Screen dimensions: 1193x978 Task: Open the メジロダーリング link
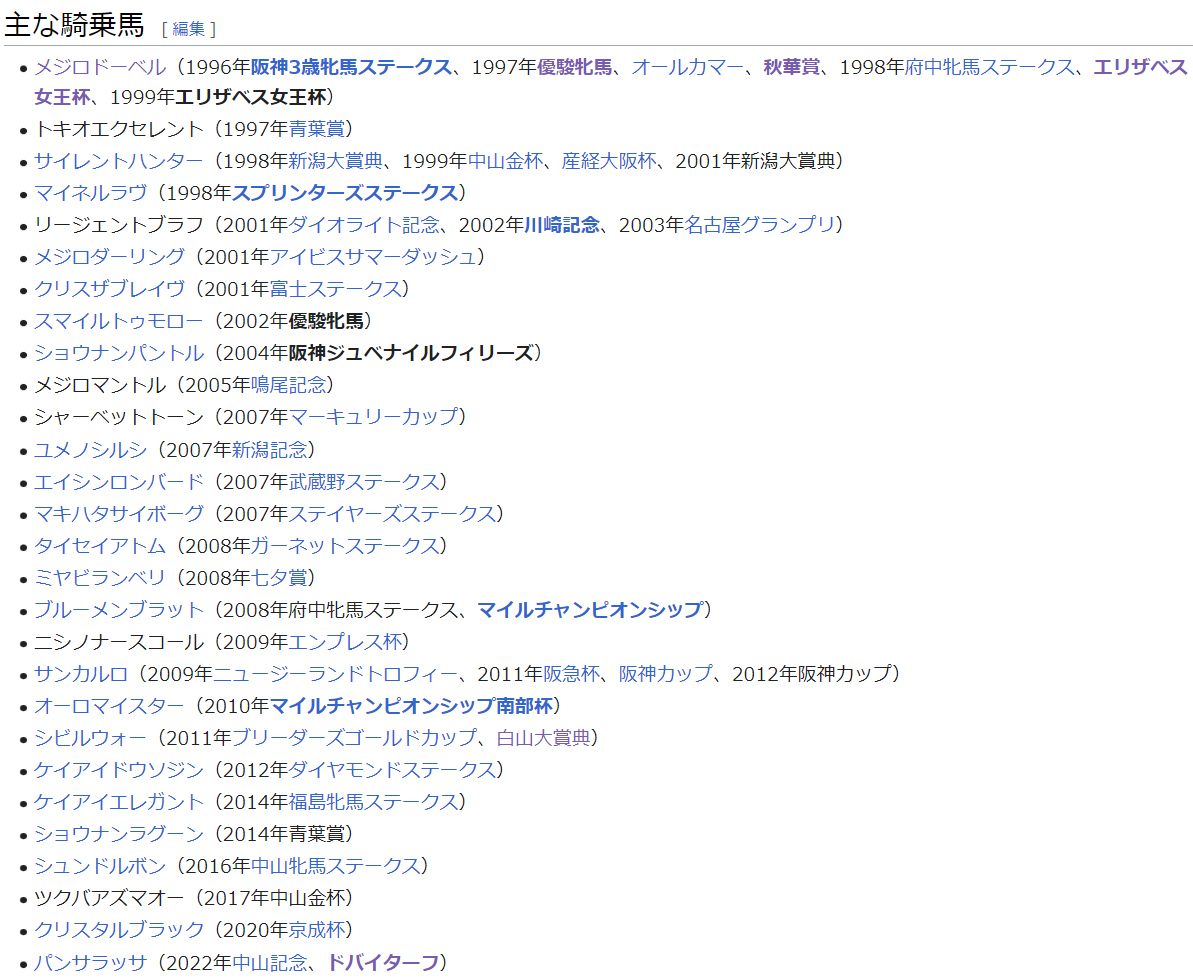click(x=110, y=256)
